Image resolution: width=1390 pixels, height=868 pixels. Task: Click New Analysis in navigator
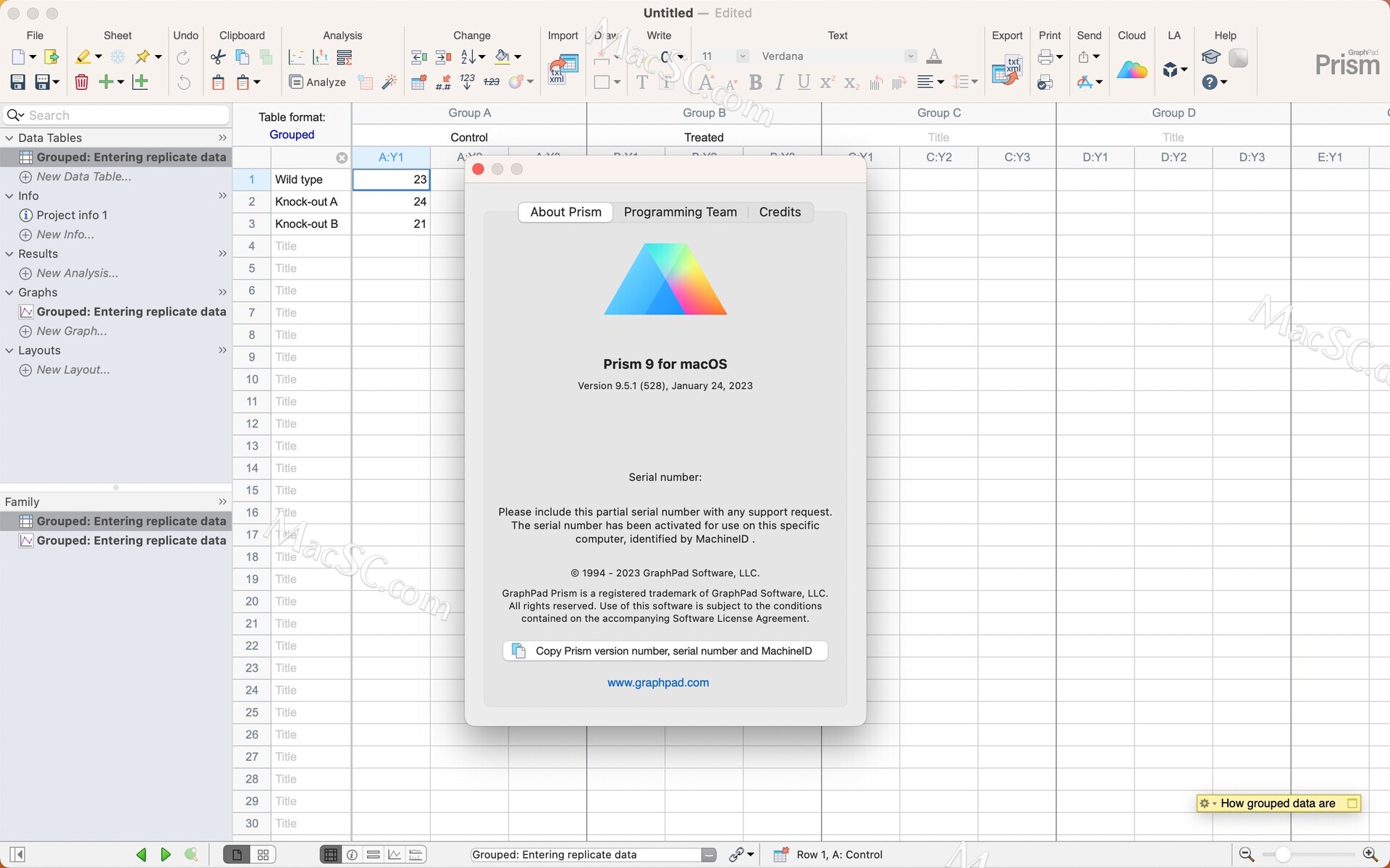click(x=69, y=273)
